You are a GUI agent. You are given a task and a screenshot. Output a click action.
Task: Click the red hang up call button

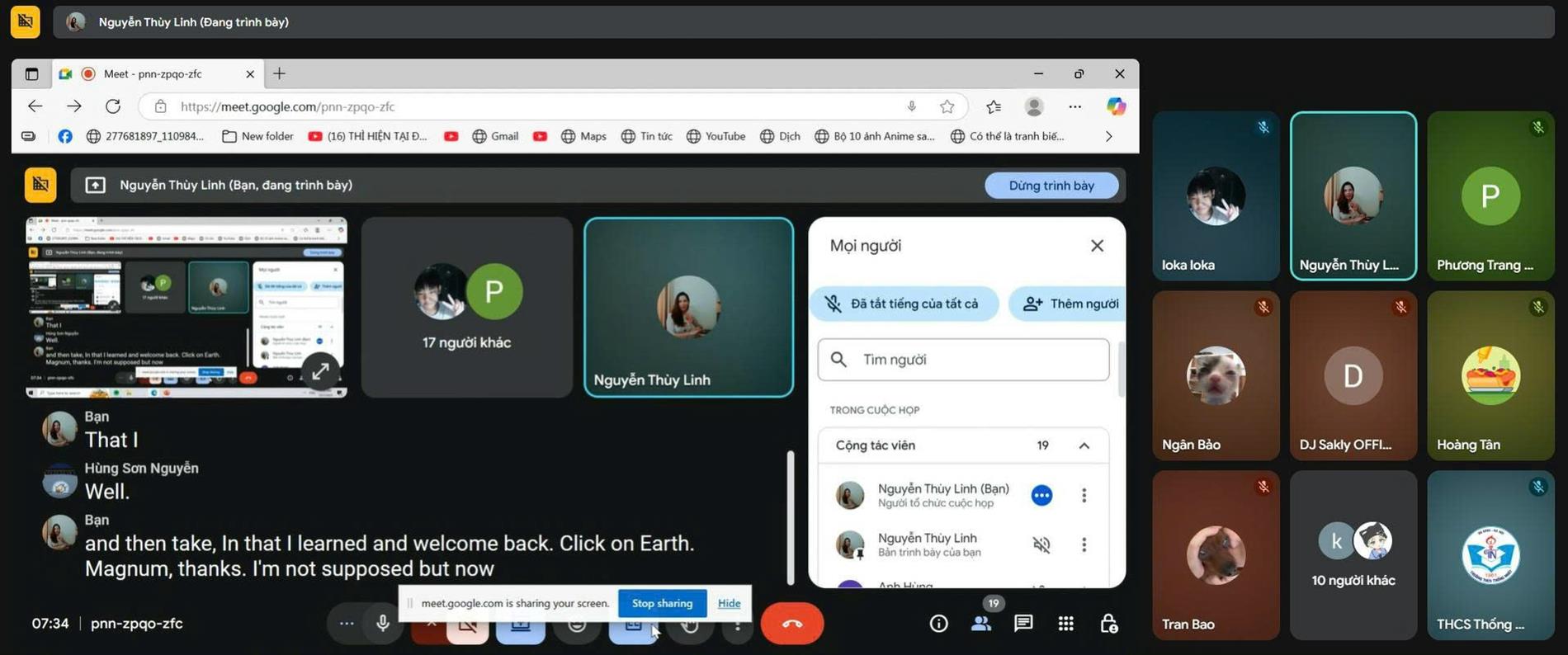click(791, 624)
